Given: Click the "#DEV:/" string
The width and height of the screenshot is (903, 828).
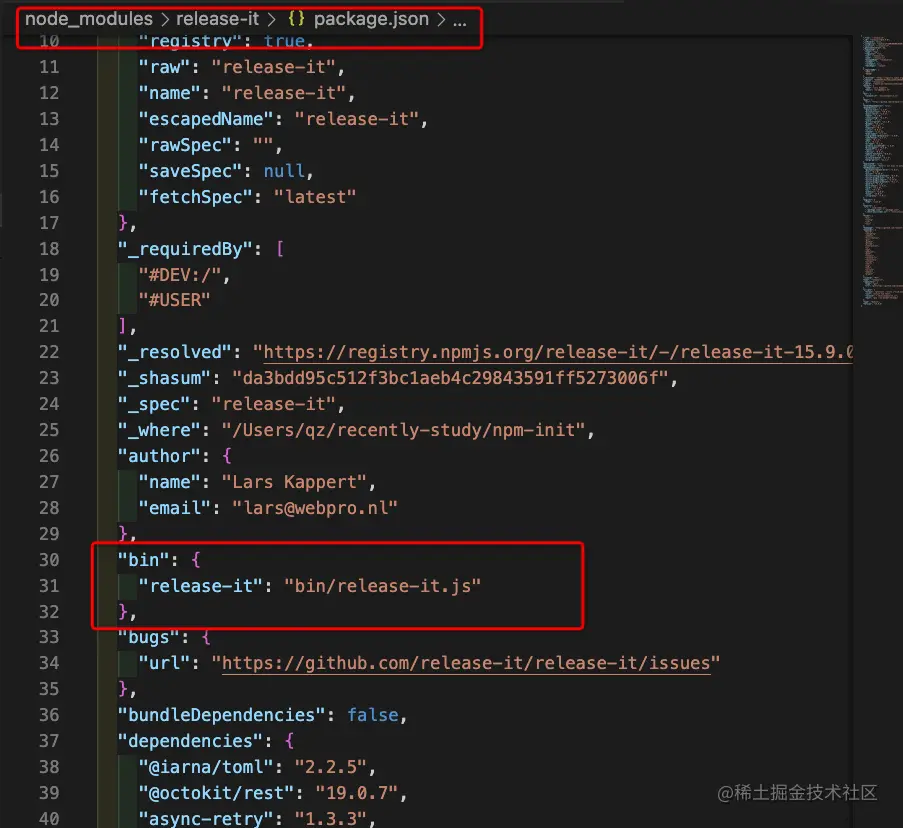Looking at the screenshot, I should pyautogui.click(x=179, y=275).
